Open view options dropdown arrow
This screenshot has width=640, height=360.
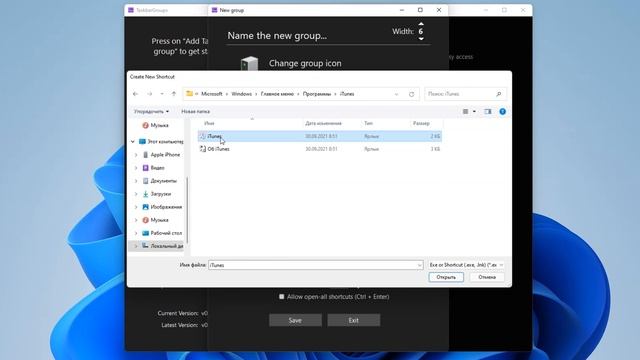click(x=474, y=111)
